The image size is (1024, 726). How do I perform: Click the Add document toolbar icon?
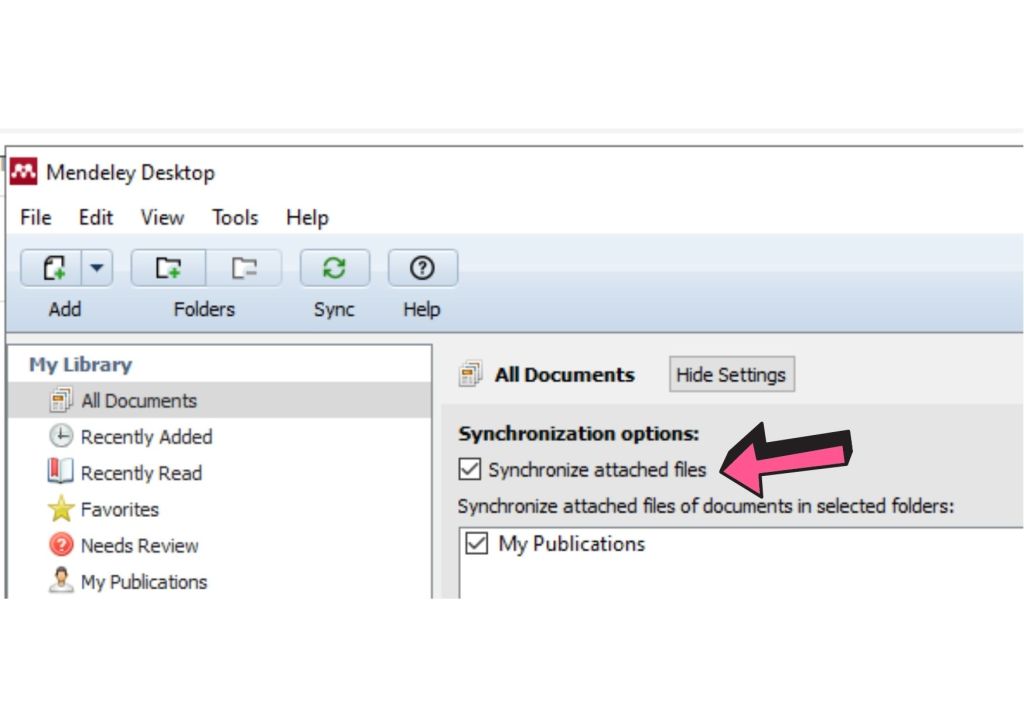pyautogui.click(x=54, y=268)
